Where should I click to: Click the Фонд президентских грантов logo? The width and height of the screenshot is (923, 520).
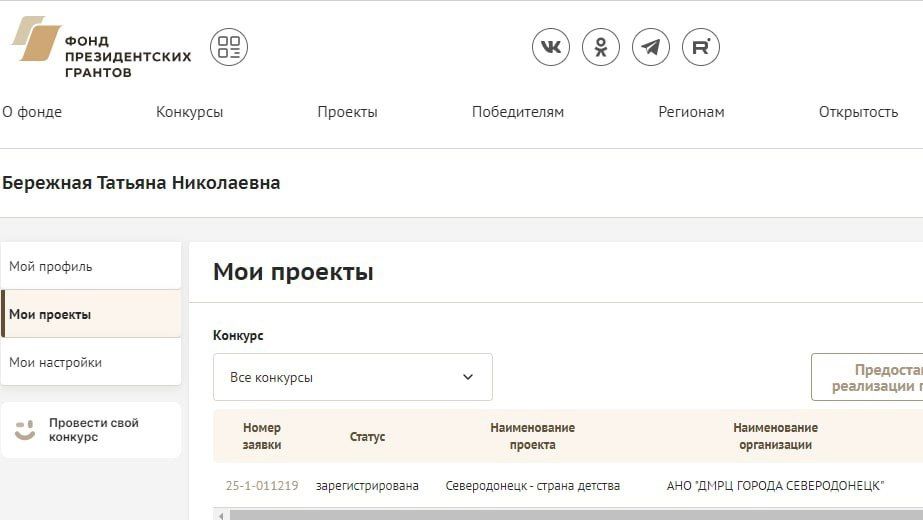(x=101, y=47)
